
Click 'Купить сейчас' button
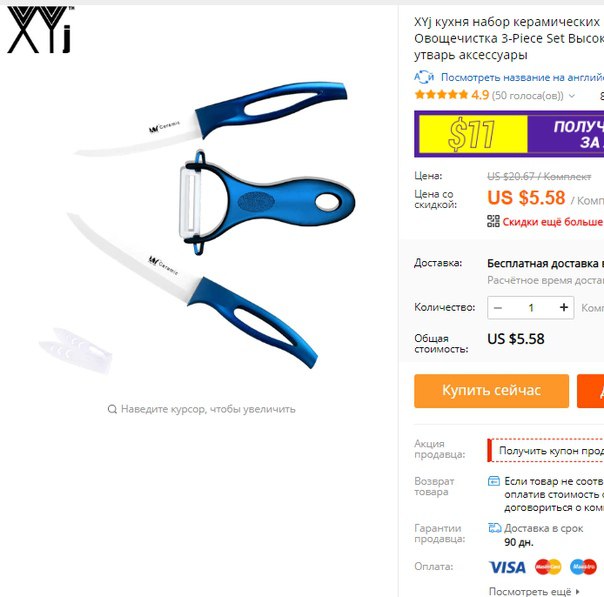tap(492, 391)
